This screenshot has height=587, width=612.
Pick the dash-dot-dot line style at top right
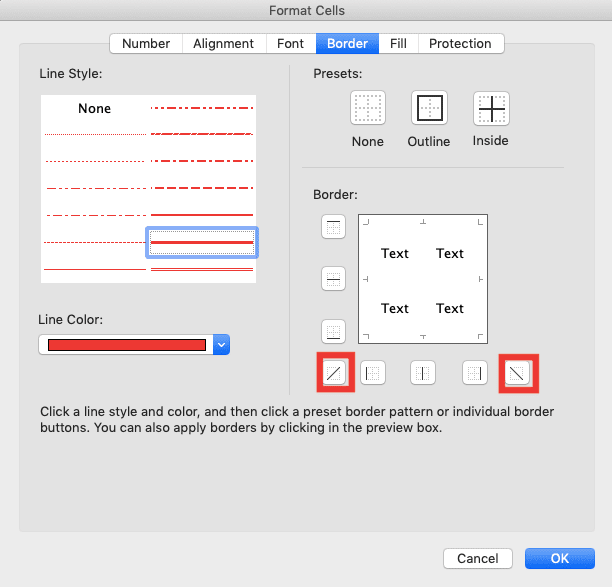(202, 108)
